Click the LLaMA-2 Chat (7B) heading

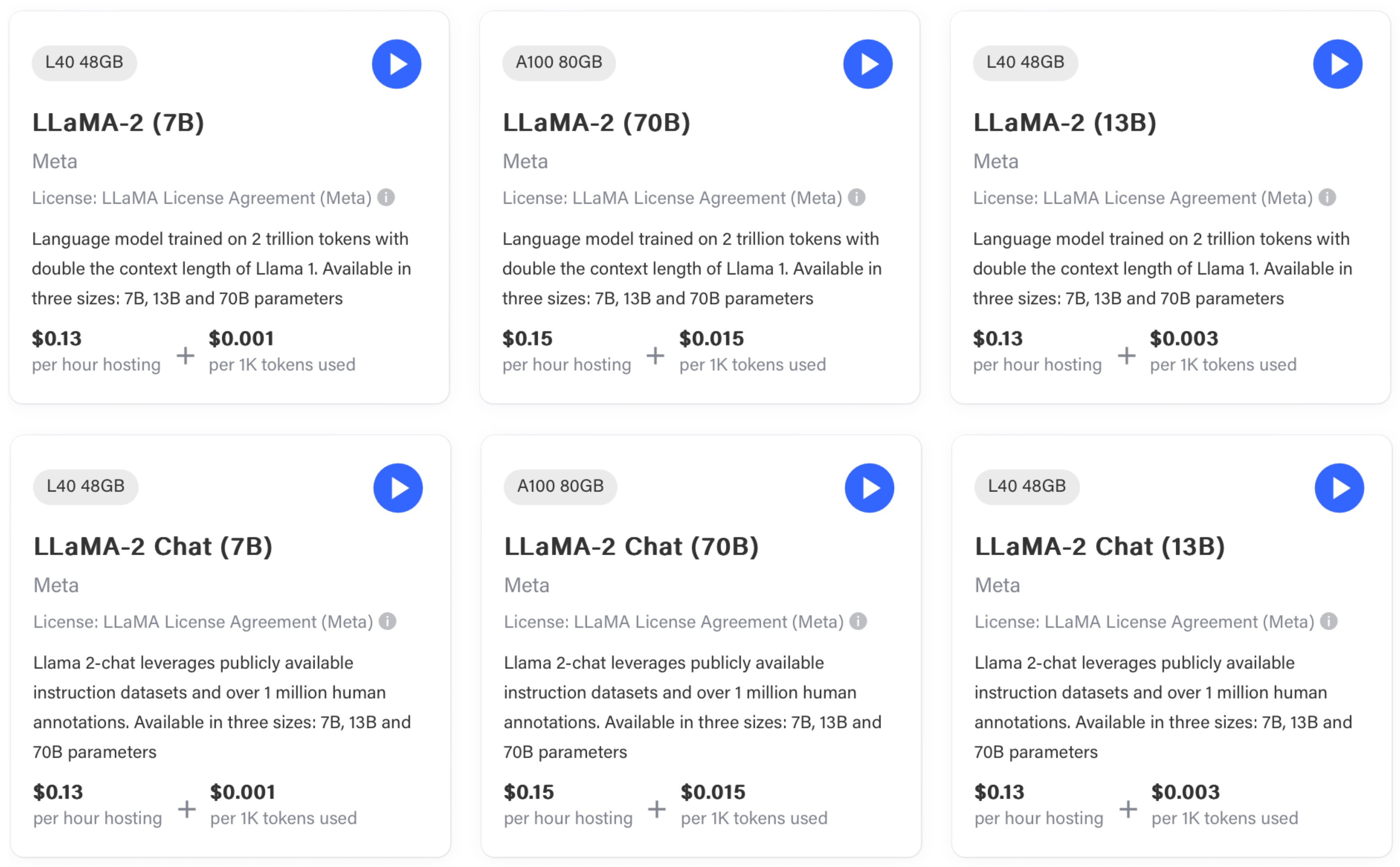(x=153, y=547)
